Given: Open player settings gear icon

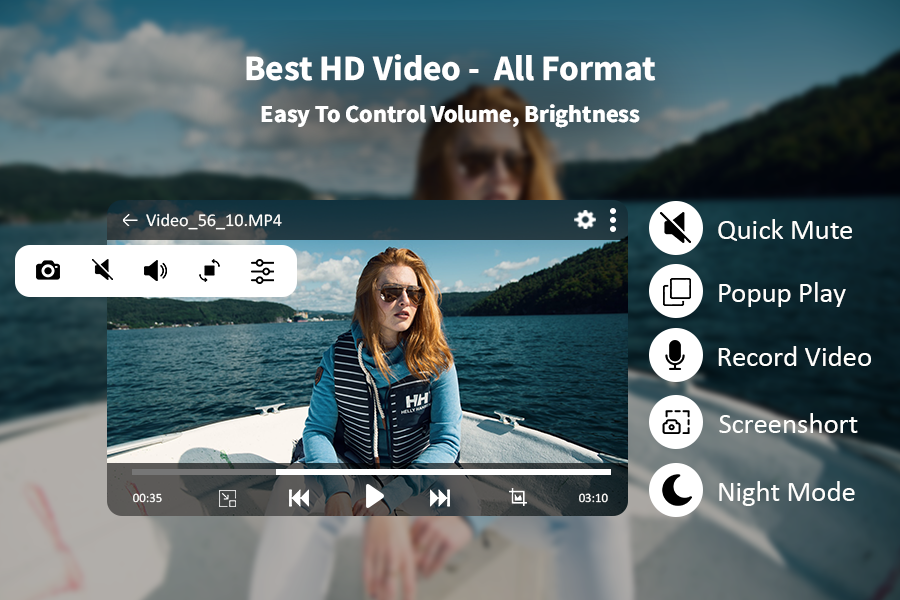Looking at the screenshot, I should (585, 220).
